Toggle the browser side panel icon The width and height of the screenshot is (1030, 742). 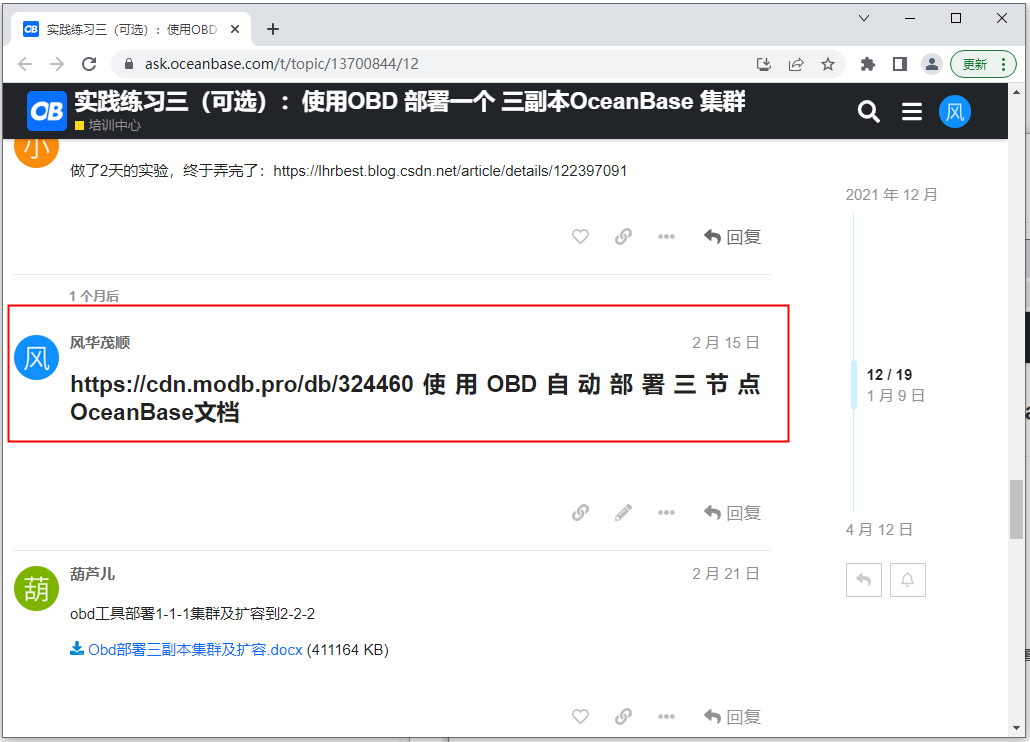click(x=899, y=64)
